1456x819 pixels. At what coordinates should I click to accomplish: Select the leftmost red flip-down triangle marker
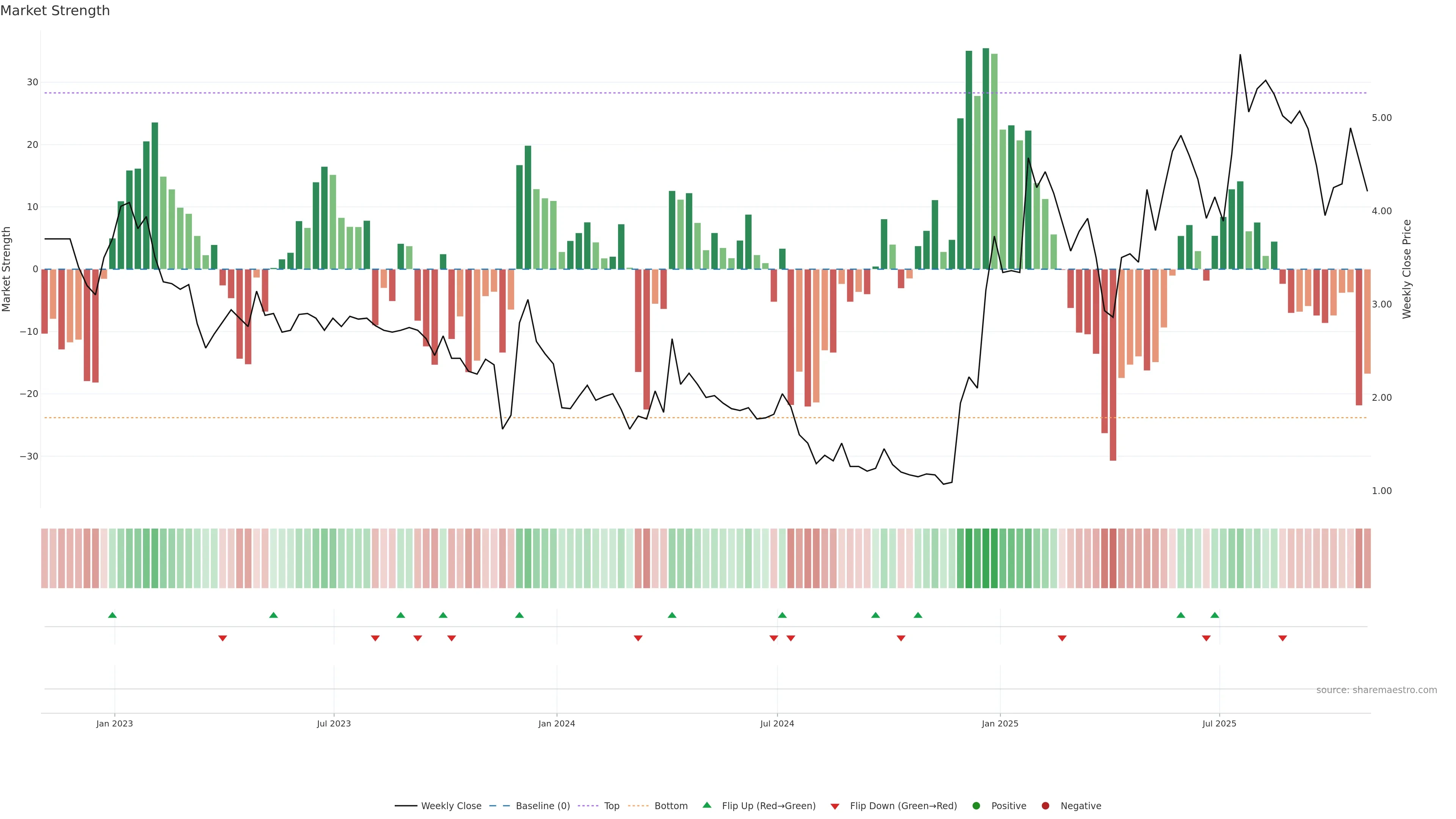223,638
